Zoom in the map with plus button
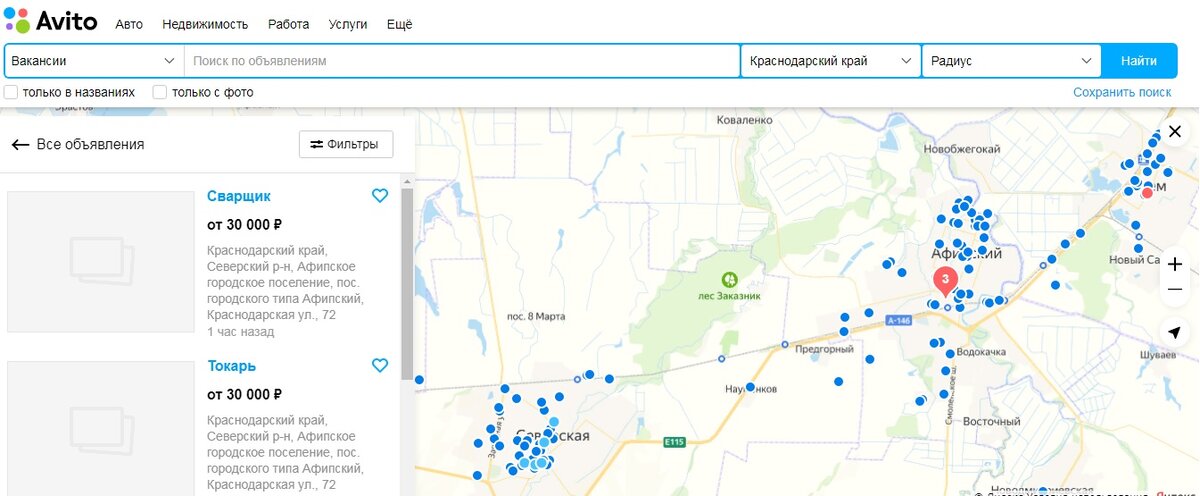This screenshot has height=496, width=1200. [1175, 264]
